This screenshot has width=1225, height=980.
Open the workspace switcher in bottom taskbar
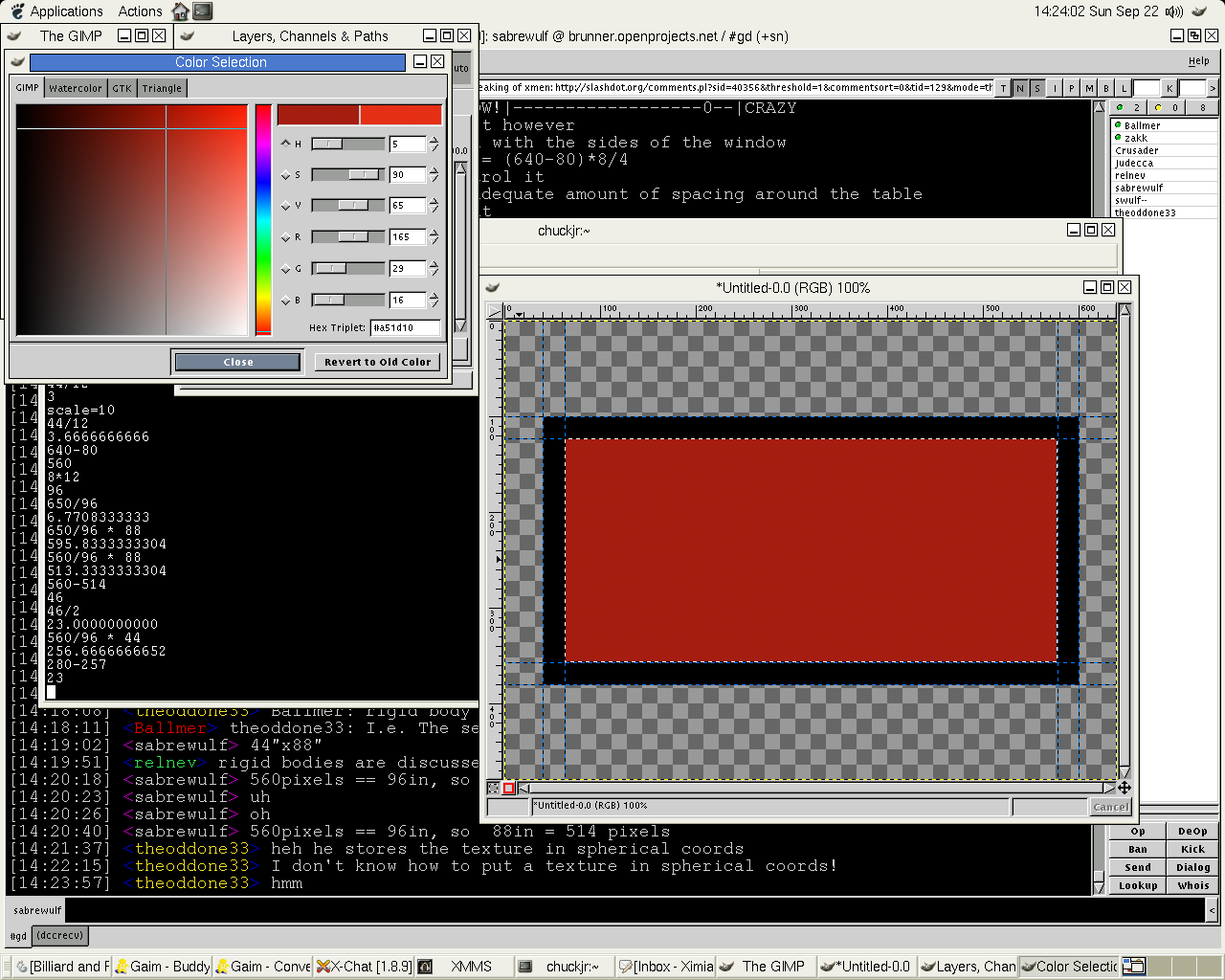[x=1134, y=966]
